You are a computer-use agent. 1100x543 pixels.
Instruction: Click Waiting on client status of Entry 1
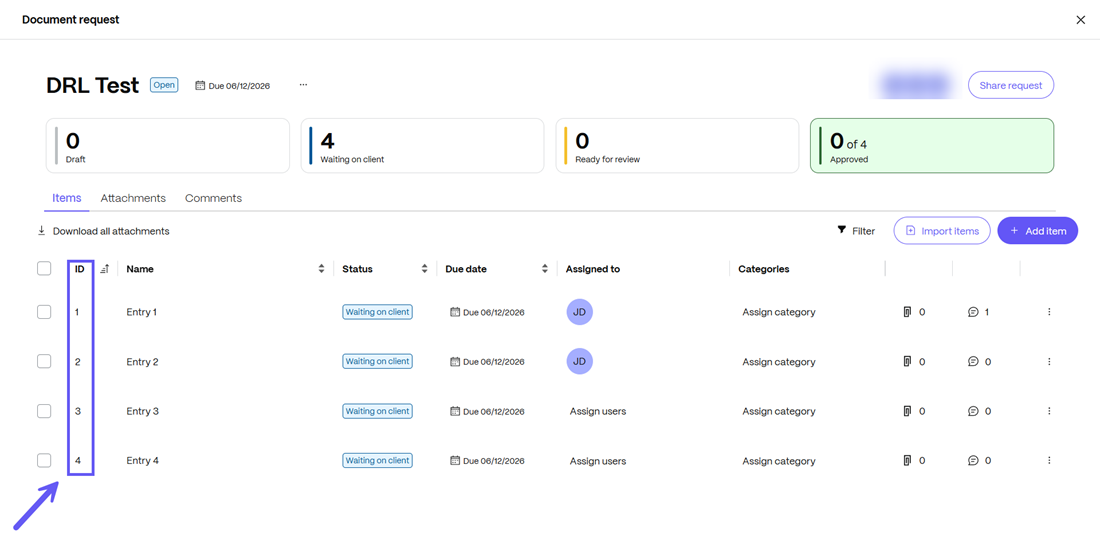pyautogui.click(x=377, y=311)
